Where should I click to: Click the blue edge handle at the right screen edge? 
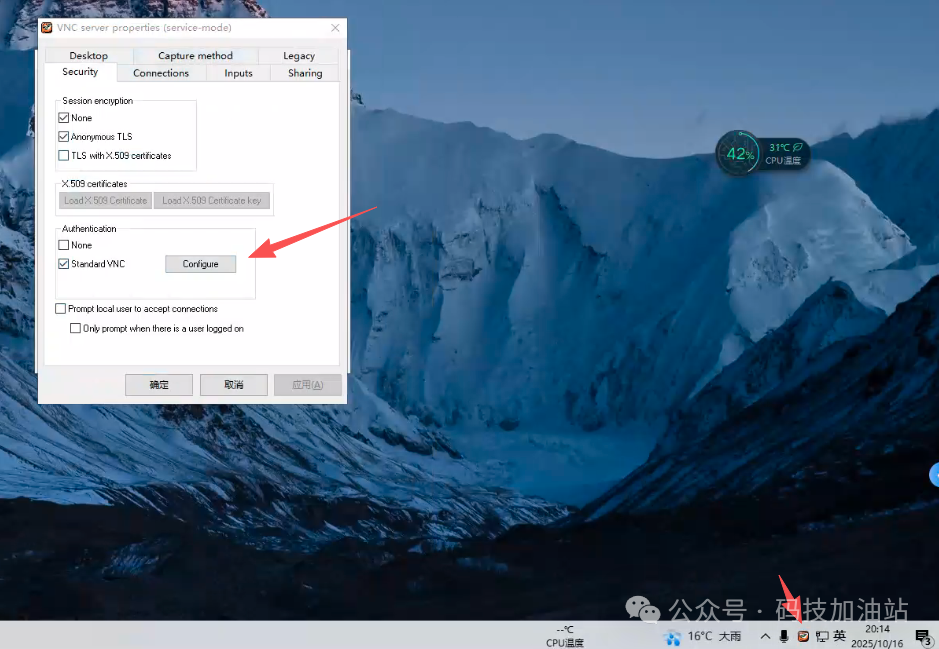coord(934,475)
